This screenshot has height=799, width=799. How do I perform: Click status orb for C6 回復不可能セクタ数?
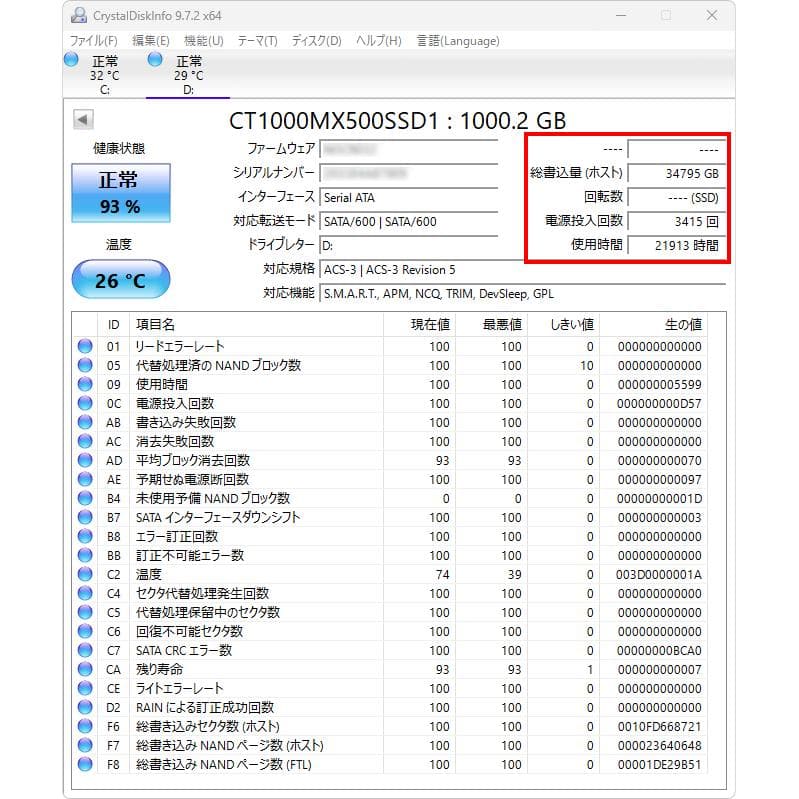pos(85,631)
